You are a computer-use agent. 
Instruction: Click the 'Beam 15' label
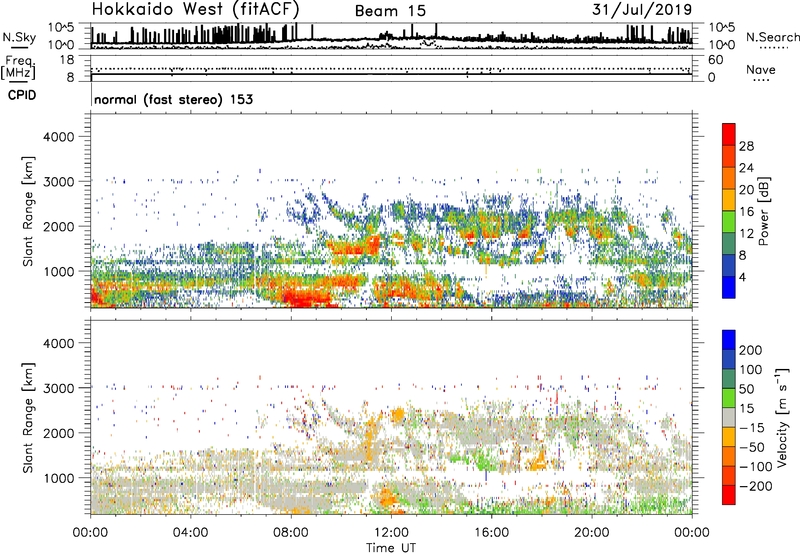[390, 11]
